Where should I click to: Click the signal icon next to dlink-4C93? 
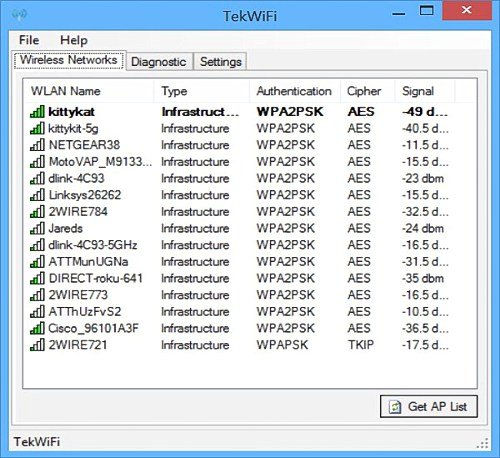37,178
